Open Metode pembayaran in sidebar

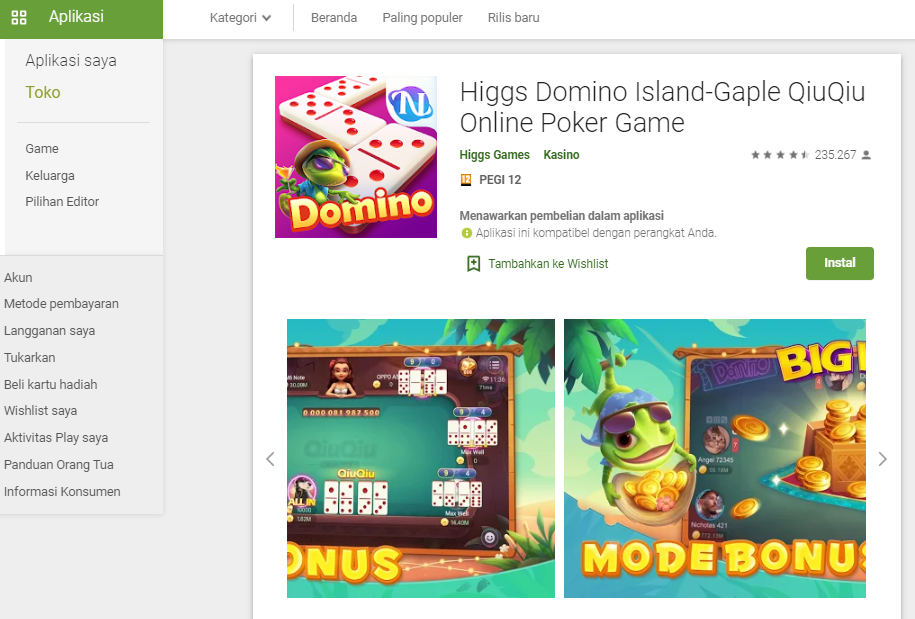coord(61,303)
